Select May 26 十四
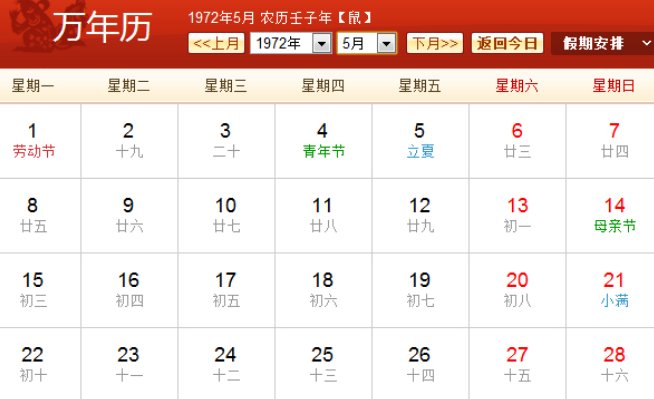This screenshot has height=399, width=654. [420, 364]
